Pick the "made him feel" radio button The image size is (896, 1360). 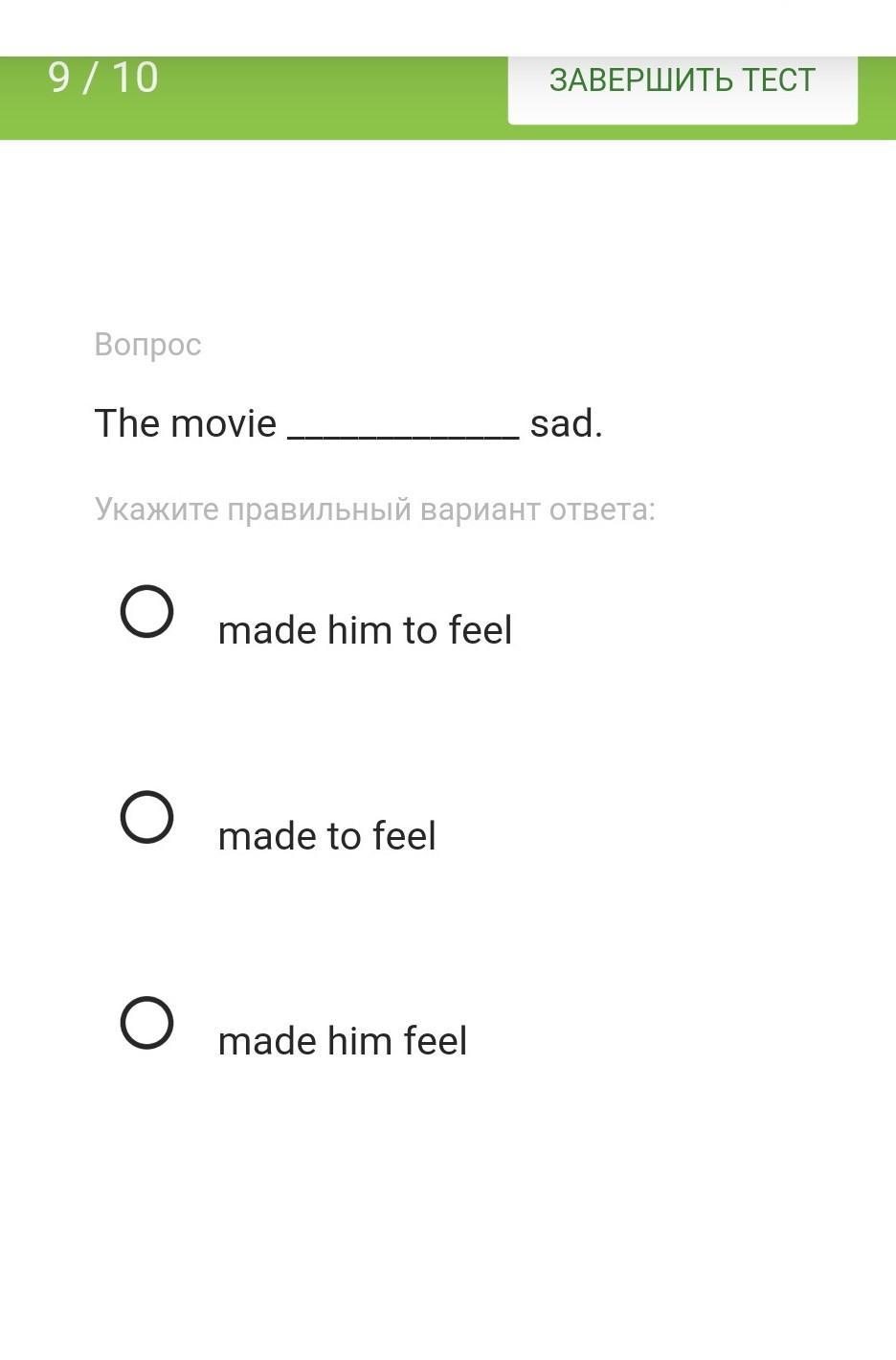pos(146,1022)
